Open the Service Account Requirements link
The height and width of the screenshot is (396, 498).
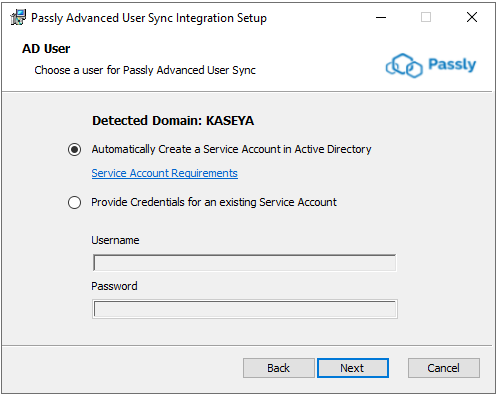(165, 173)
